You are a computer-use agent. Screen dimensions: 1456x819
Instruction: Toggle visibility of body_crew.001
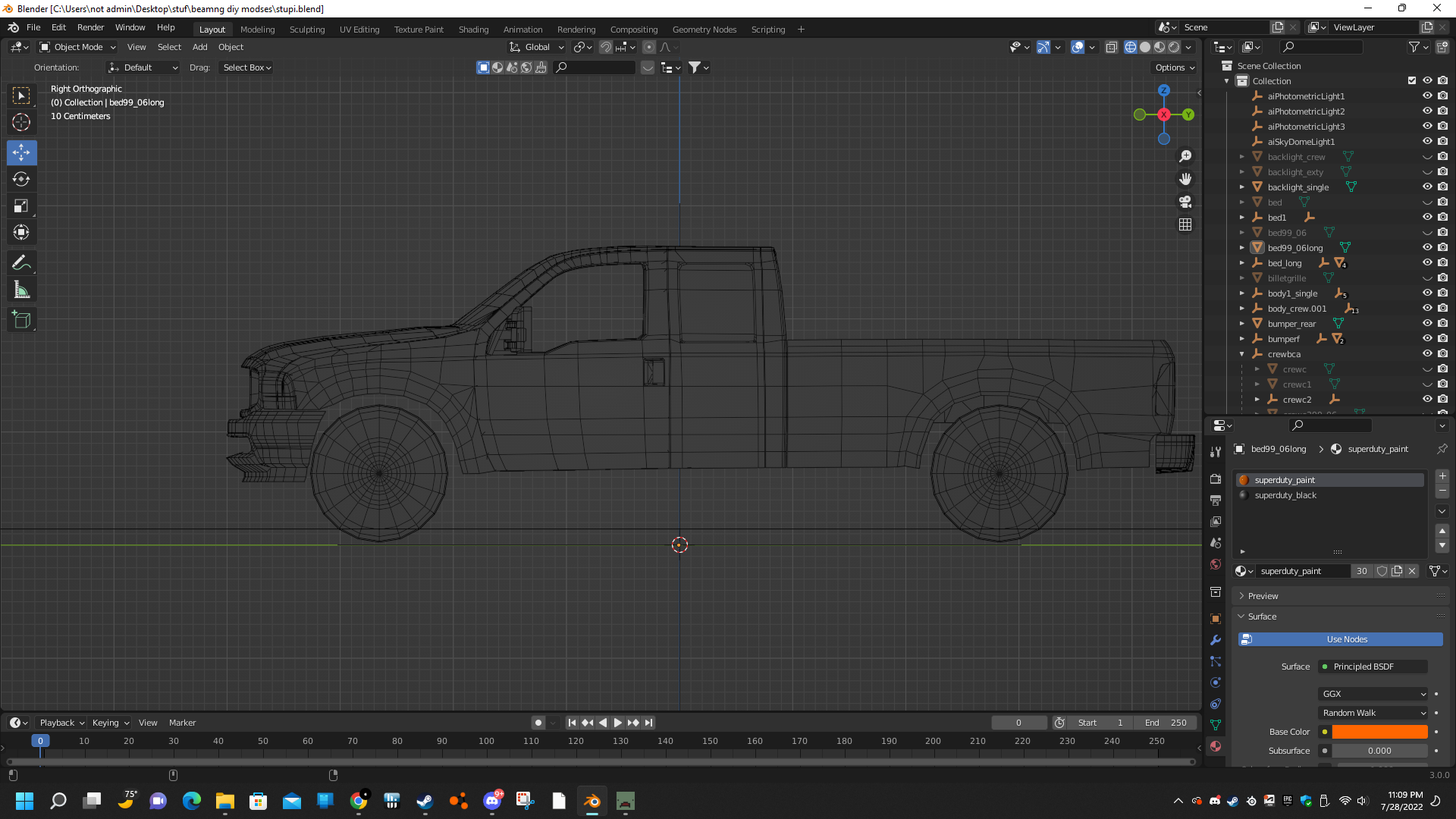pos(1426,308)
